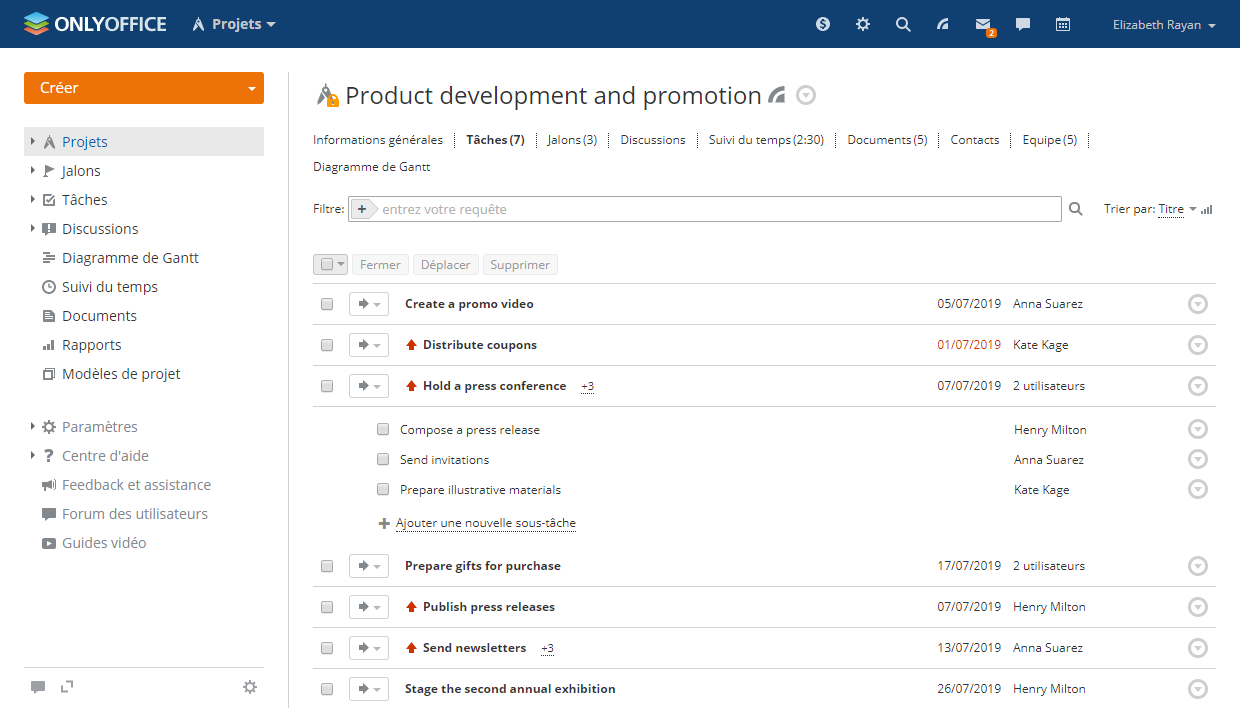Click the sort order icon beside Titre

point(1207,210)
